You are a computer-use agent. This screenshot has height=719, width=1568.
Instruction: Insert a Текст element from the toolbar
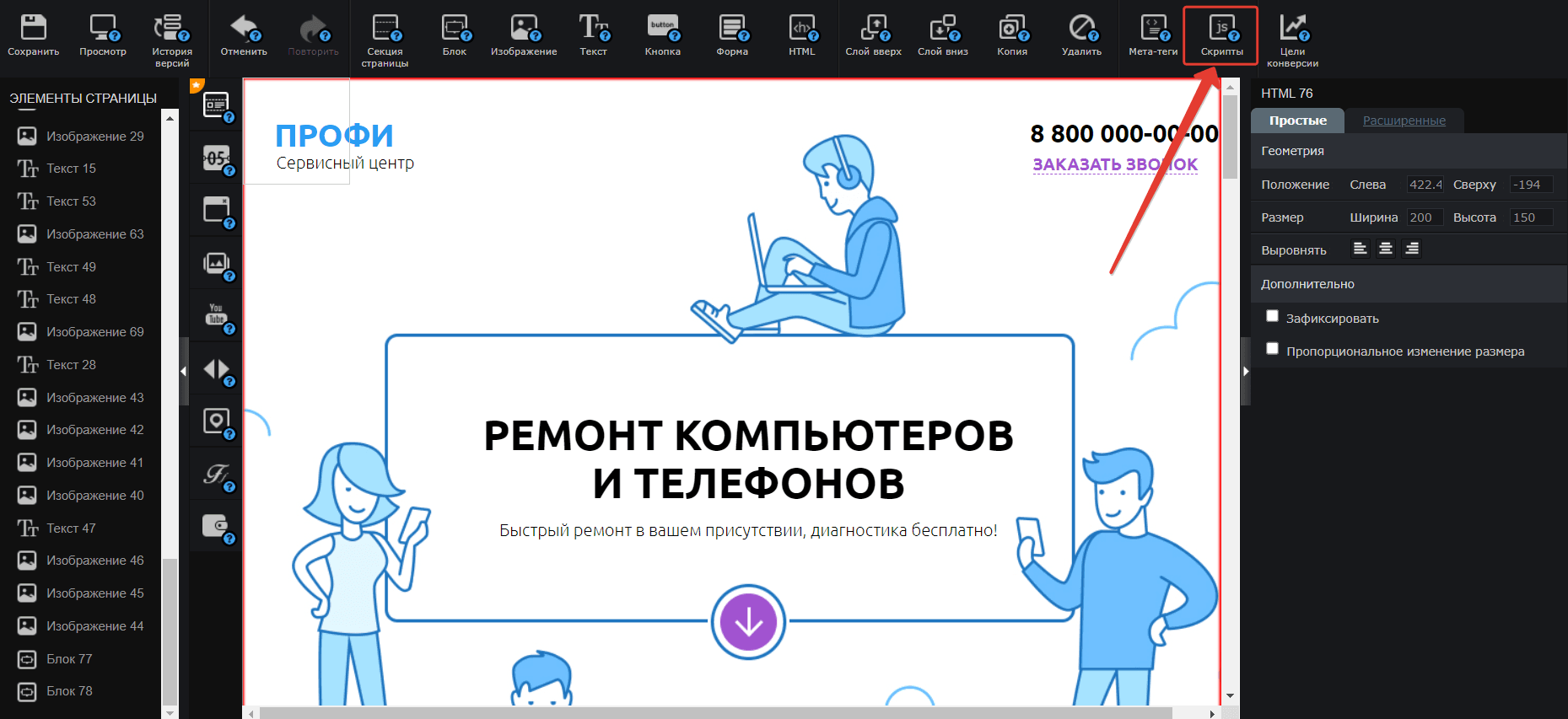593,35
